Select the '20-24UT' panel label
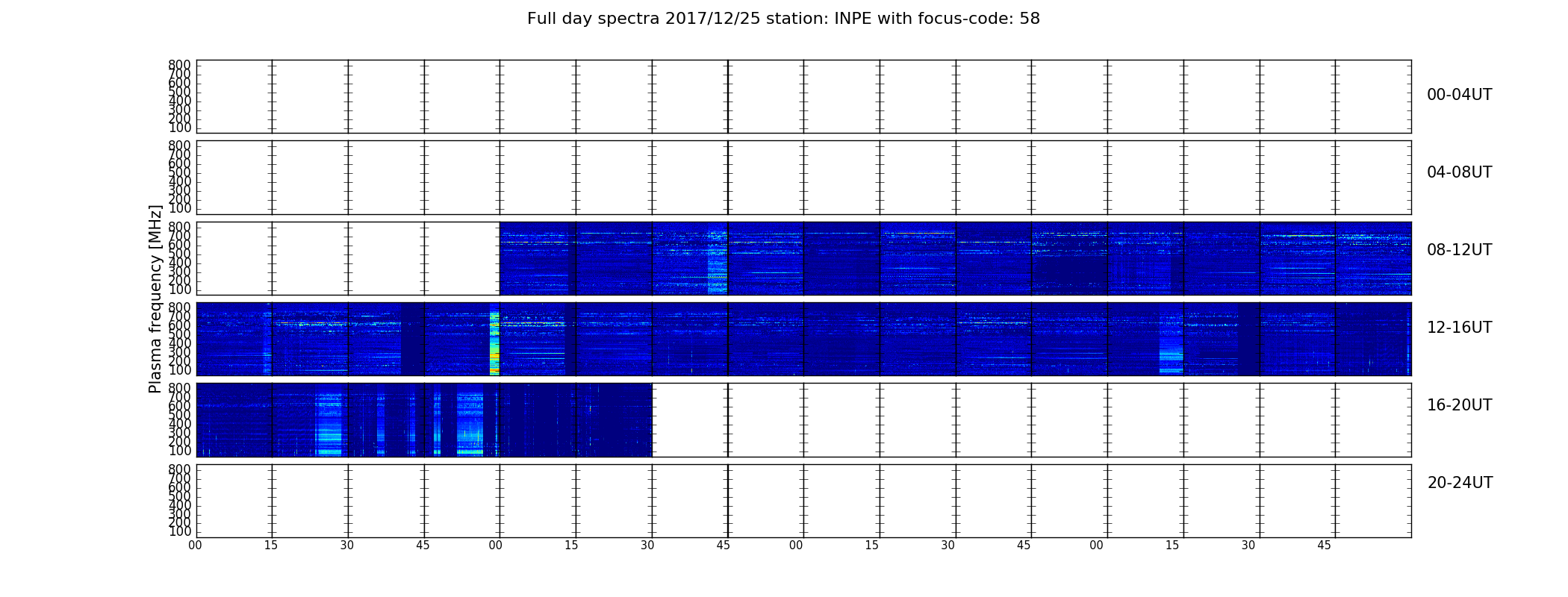The height and width of the screenshot is (597, 1568). (x=1459, y=483)
